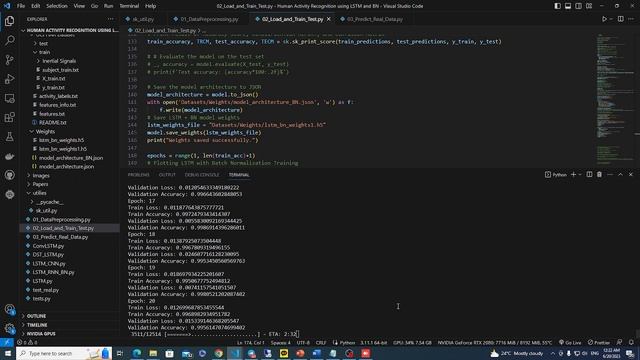Open the launch profile dropdown beside terminal plus
Viewport: 640px width, 360px height.
coord(580,175)
